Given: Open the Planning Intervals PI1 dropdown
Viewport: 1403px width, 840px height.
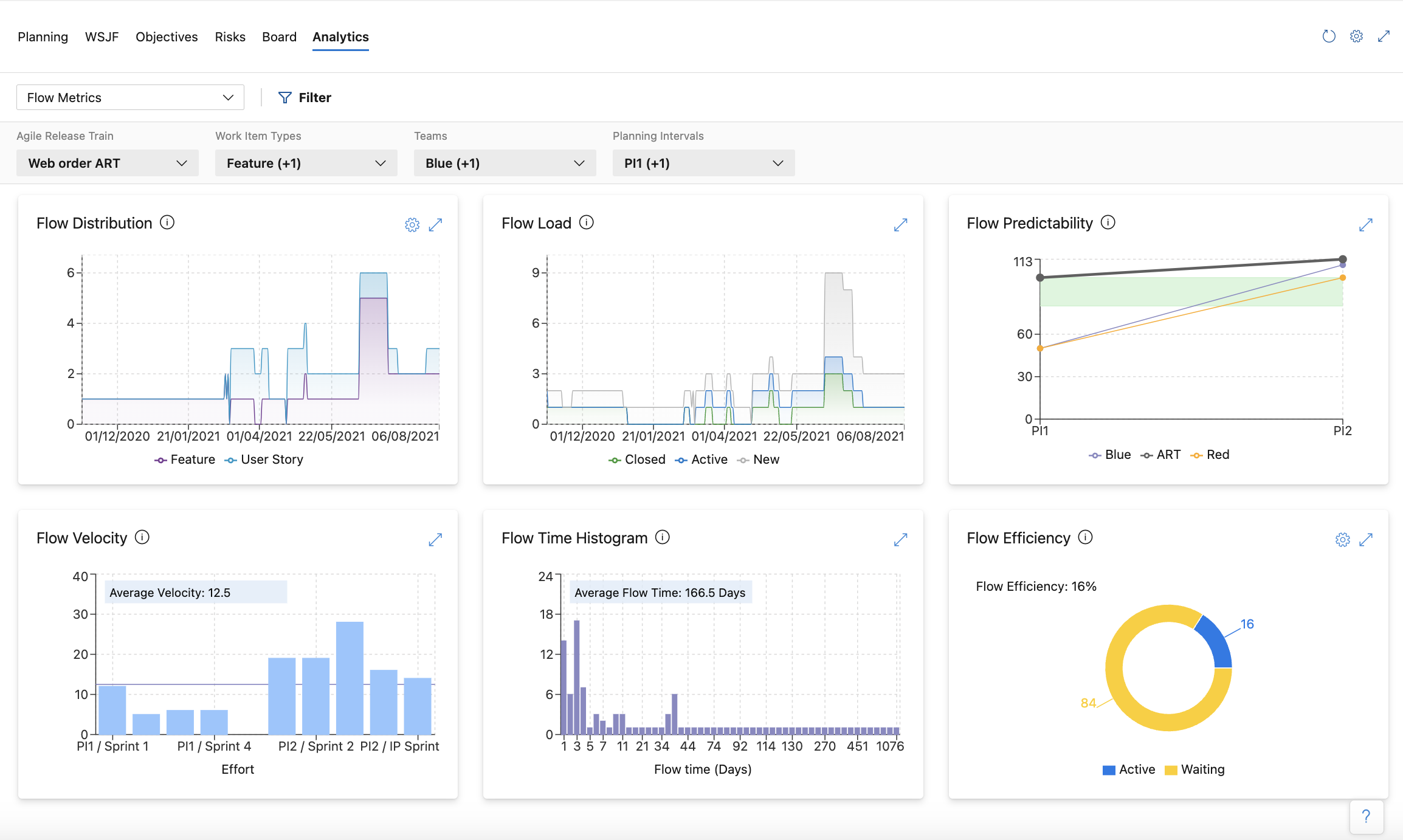Looking at the screenshot, I should (703, 163).
